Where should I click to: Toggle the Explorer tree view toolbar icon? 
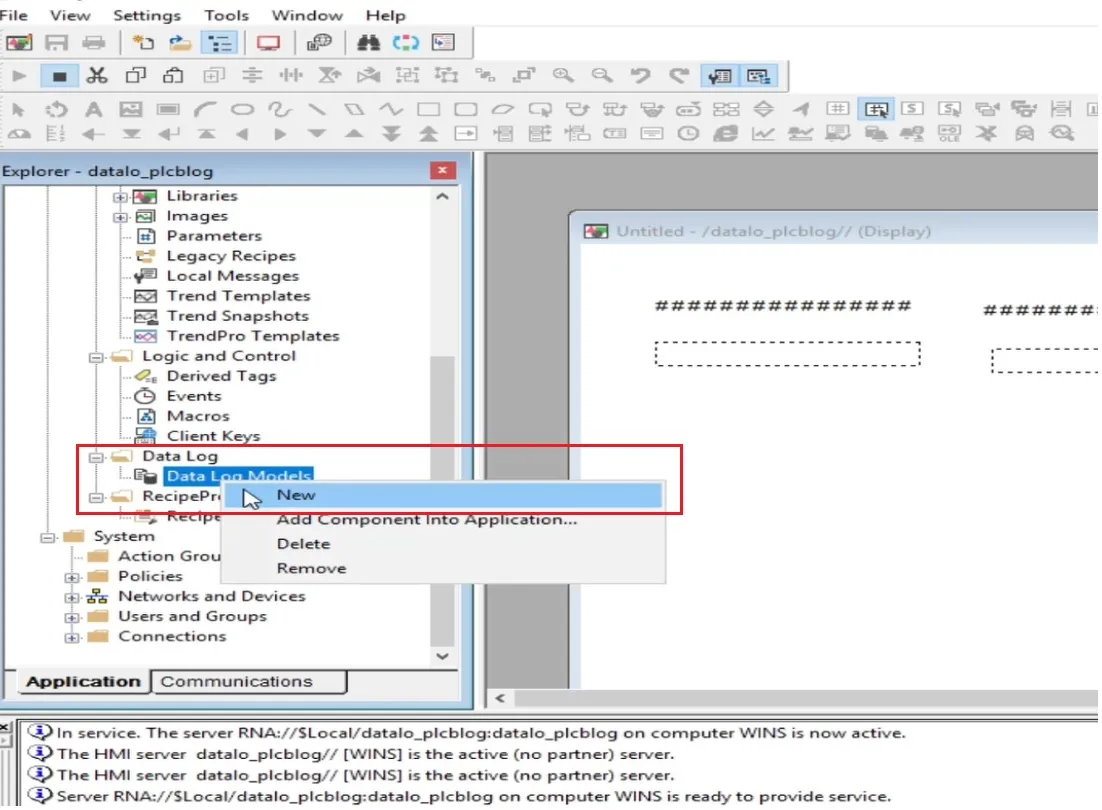point(219,42)
